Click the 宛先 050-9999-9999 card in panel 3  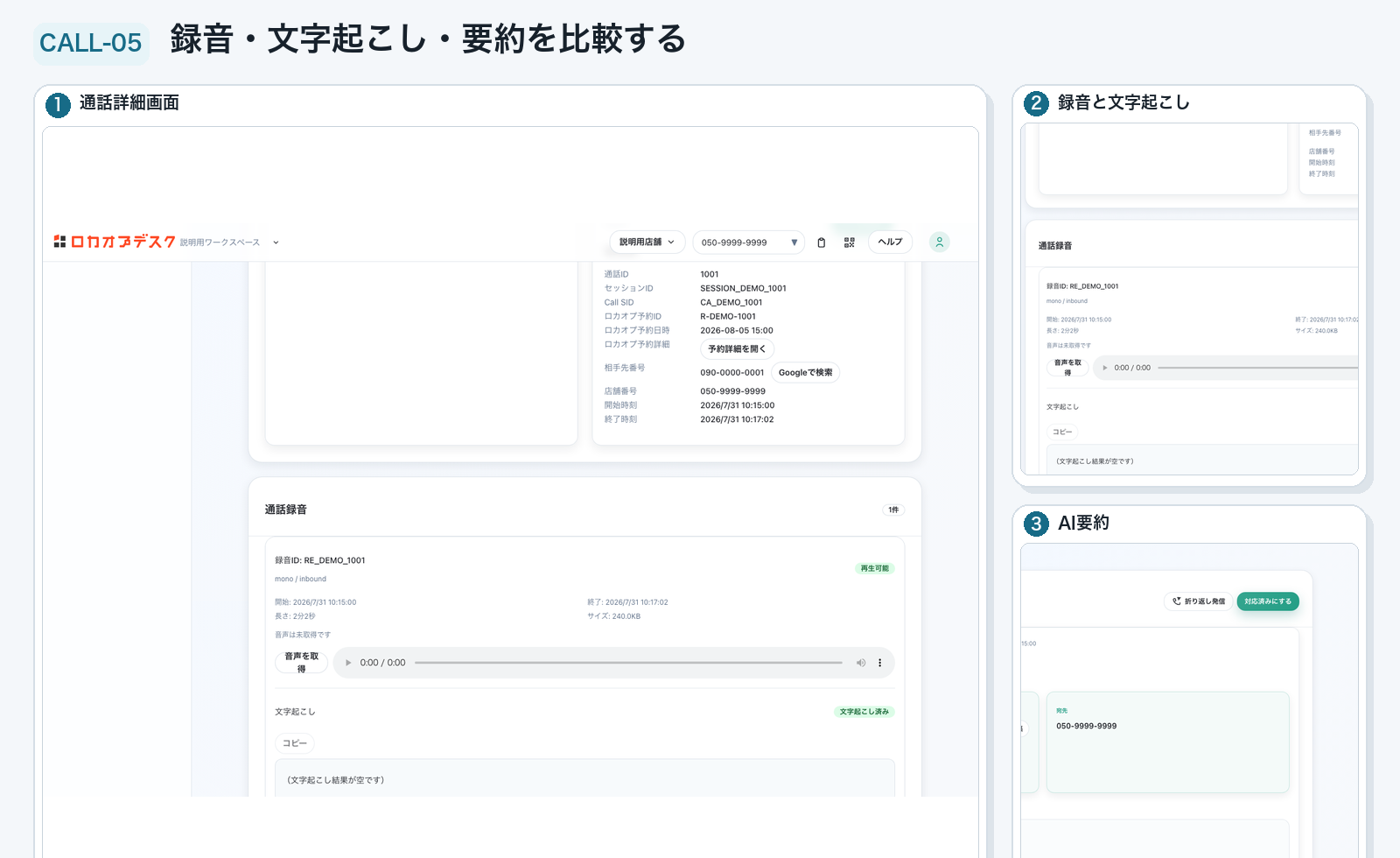click(x=1167, y=742)
